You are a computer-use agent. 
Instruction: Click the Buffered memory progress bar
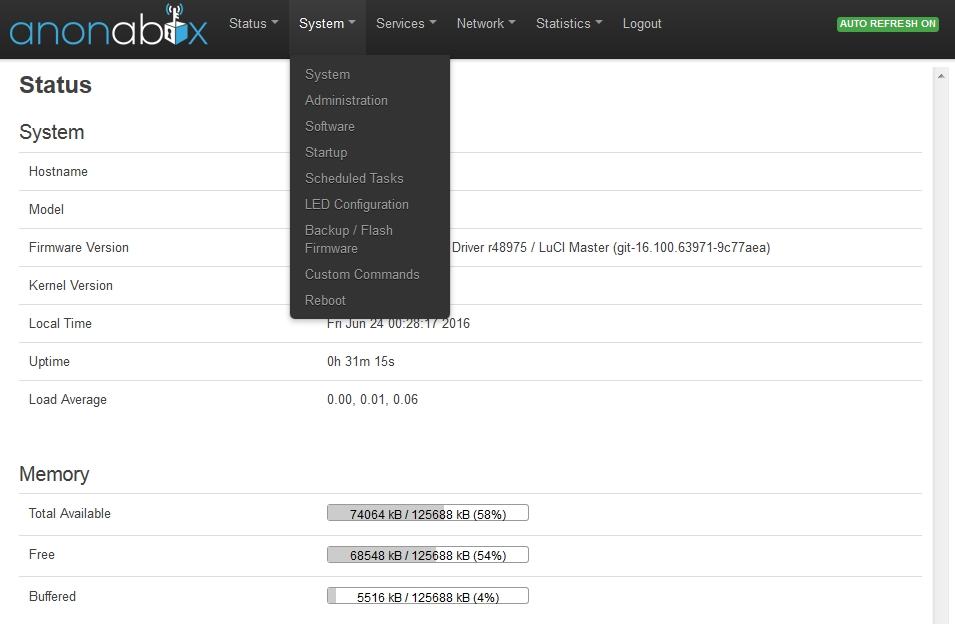click(427, 597)
